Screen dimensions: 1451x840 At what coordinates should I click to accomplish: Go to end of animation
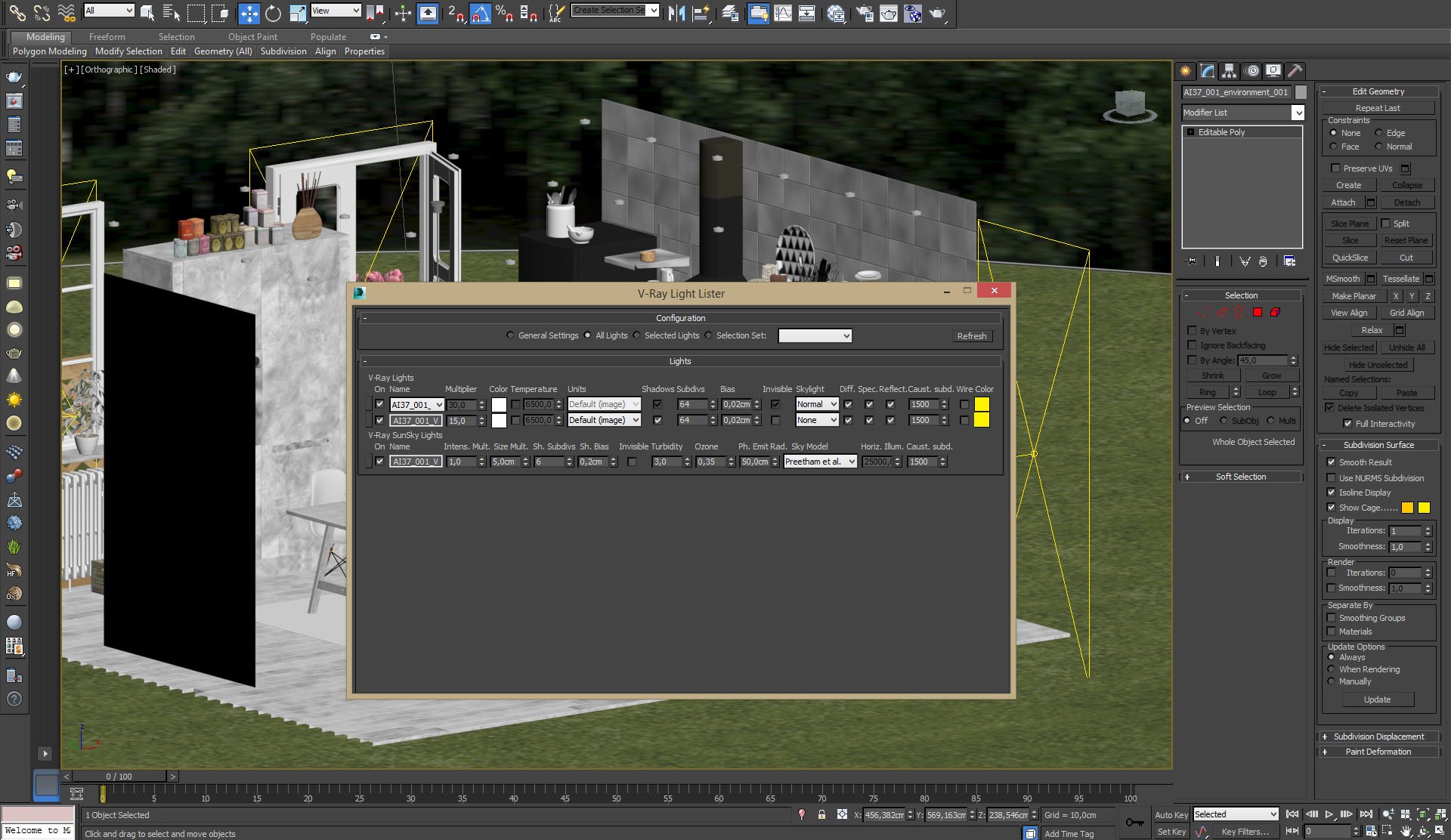[1366, 814]
